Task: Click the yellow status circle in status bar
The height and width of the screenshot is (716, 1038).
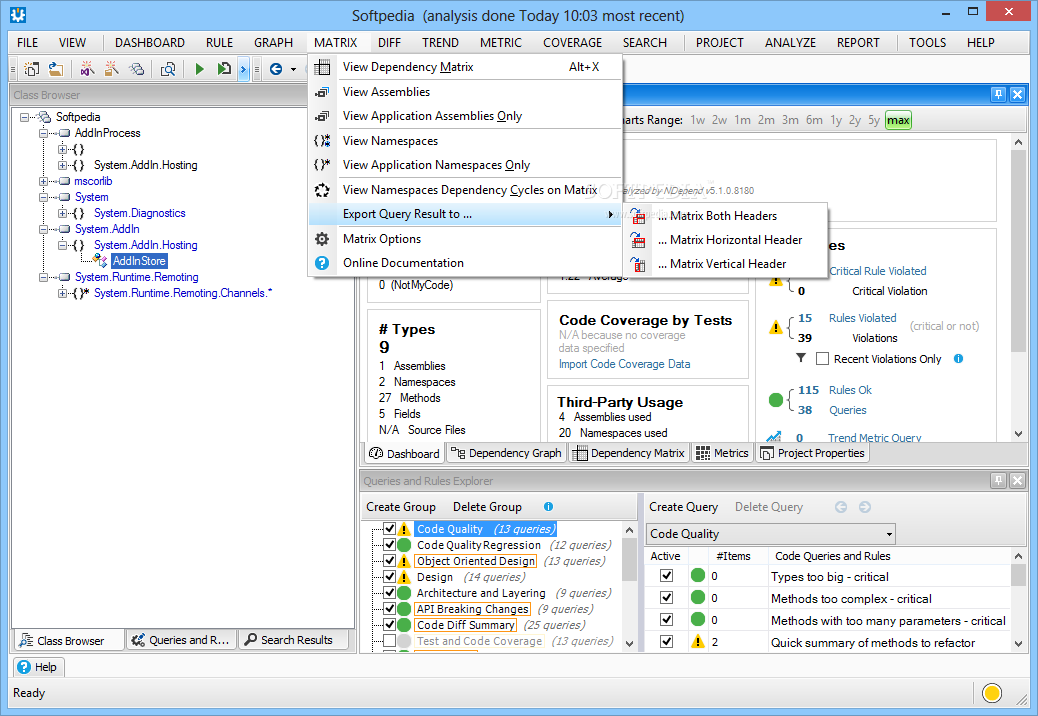Action: (992, 693)
